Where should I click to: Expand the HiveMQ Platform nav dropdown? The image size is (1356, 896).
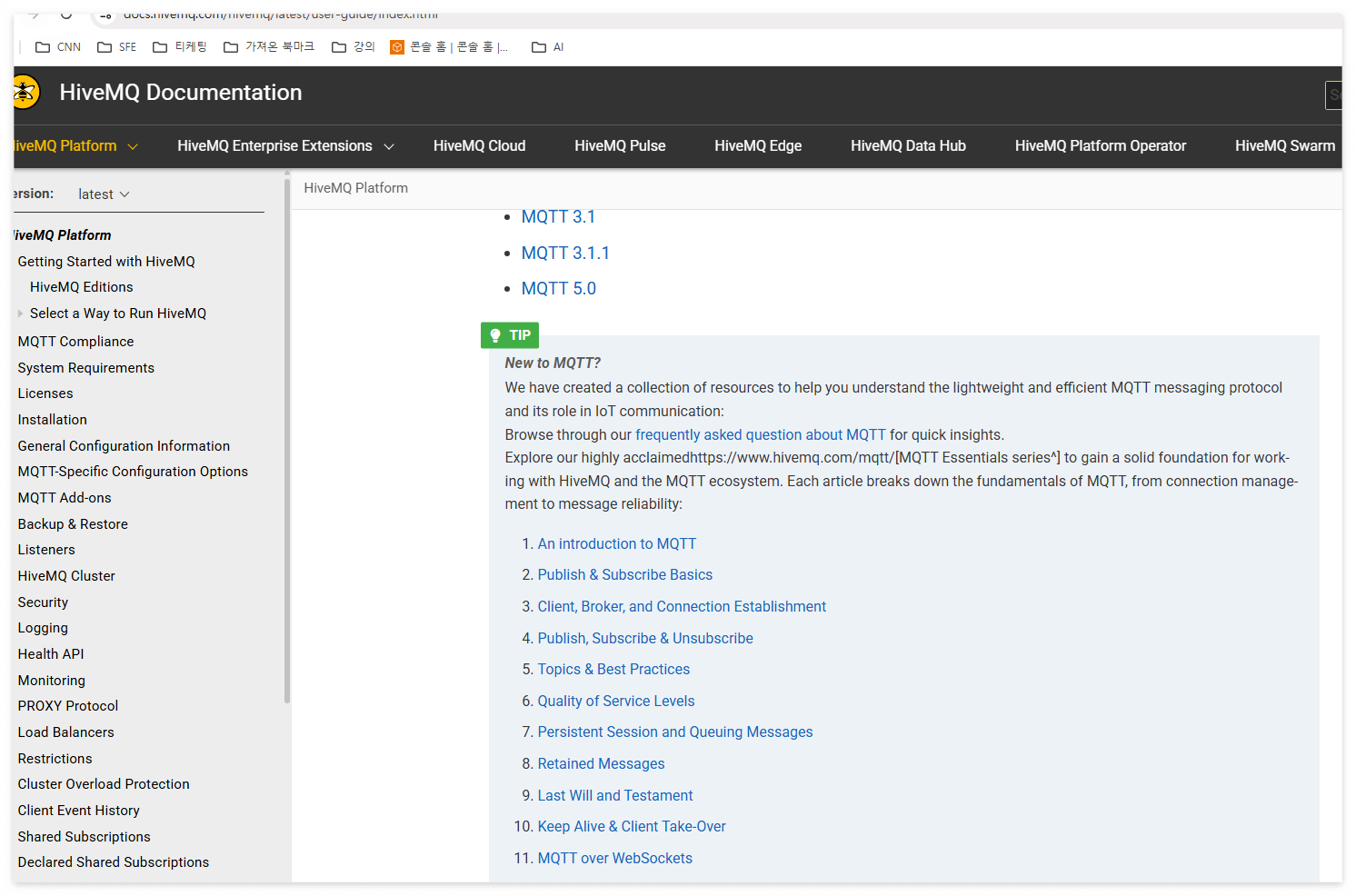coord(133,146)
